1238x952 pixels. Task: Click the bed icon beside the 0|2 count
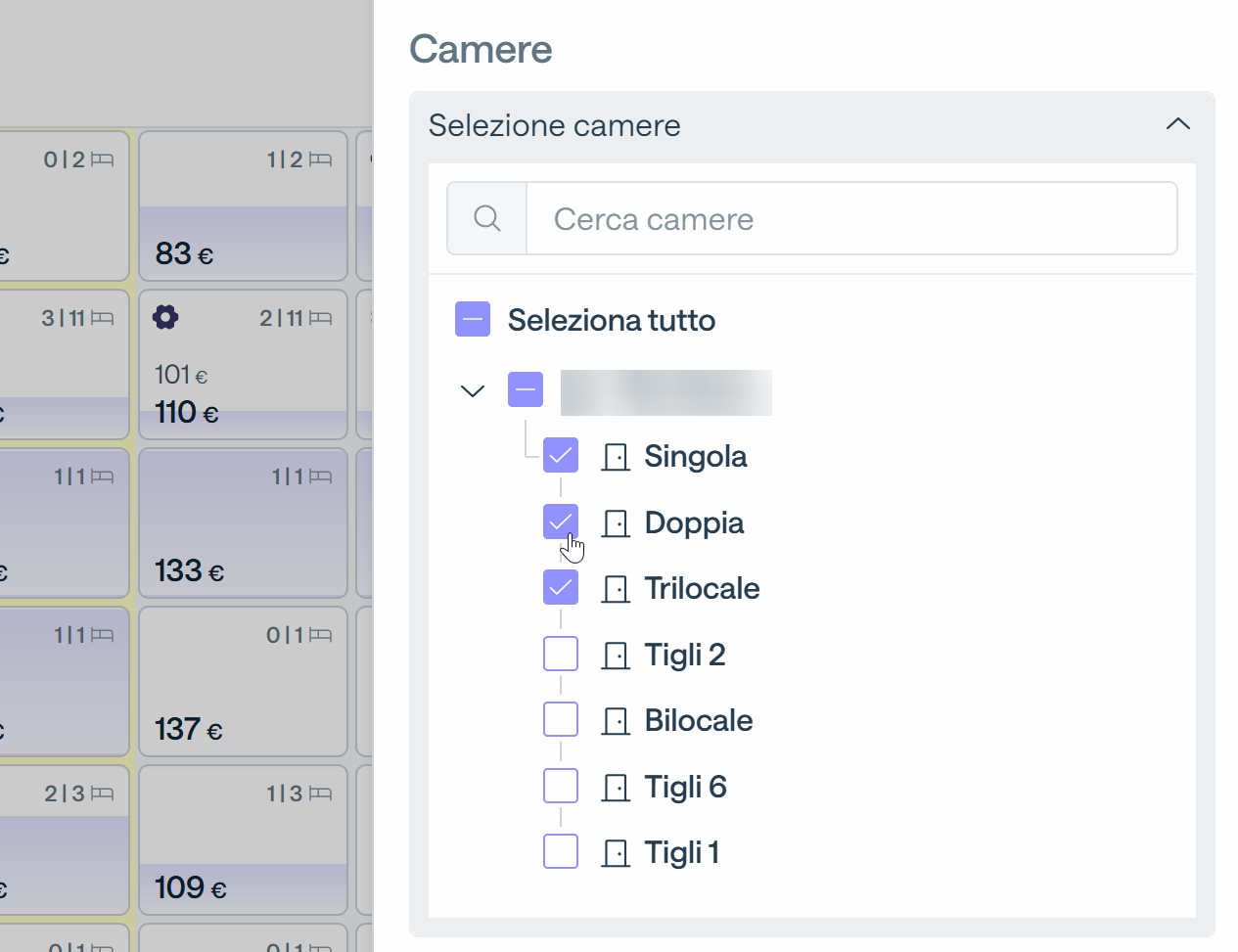click(x=103, y=159)
